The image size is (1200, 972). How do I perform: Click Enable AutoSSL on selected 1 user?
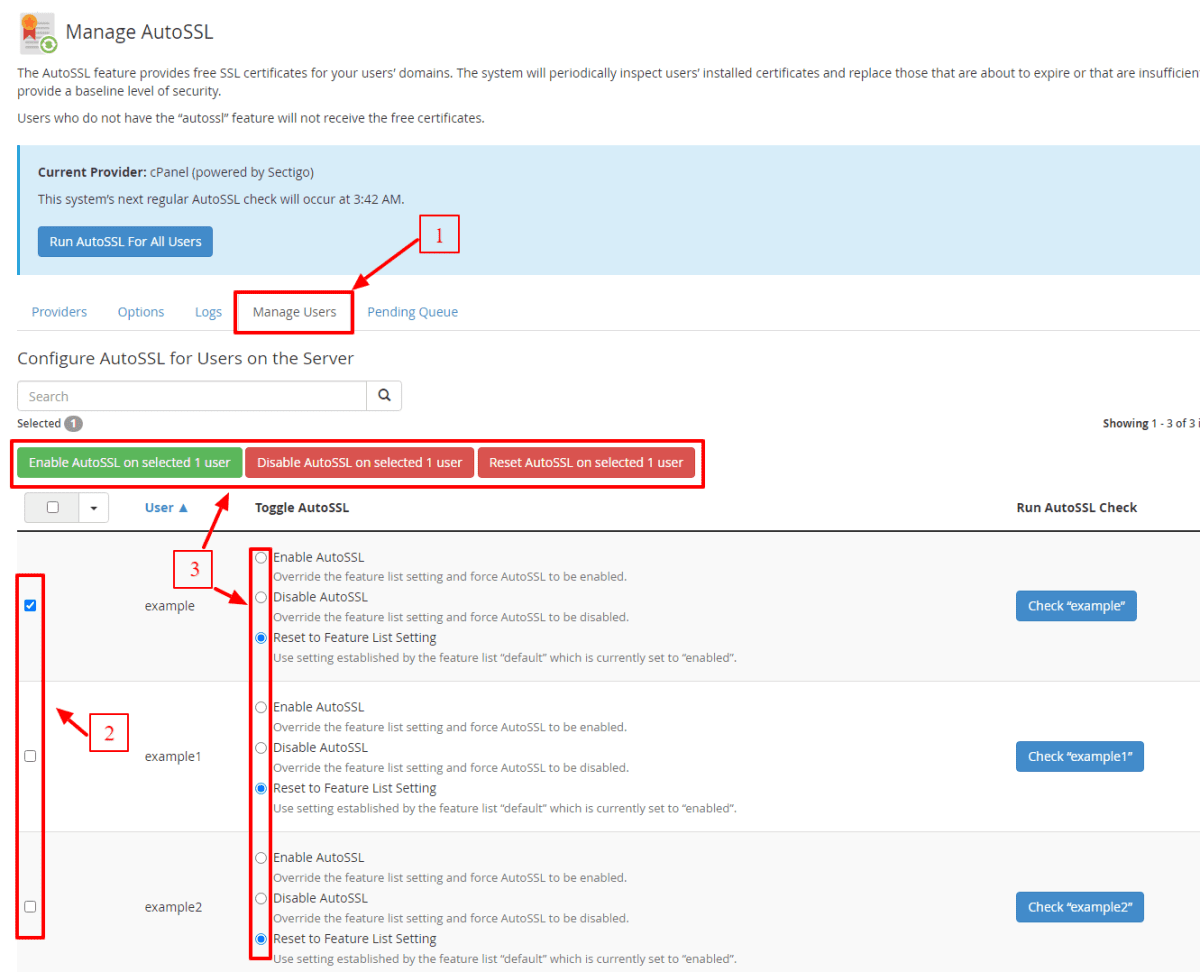point(130,463)
